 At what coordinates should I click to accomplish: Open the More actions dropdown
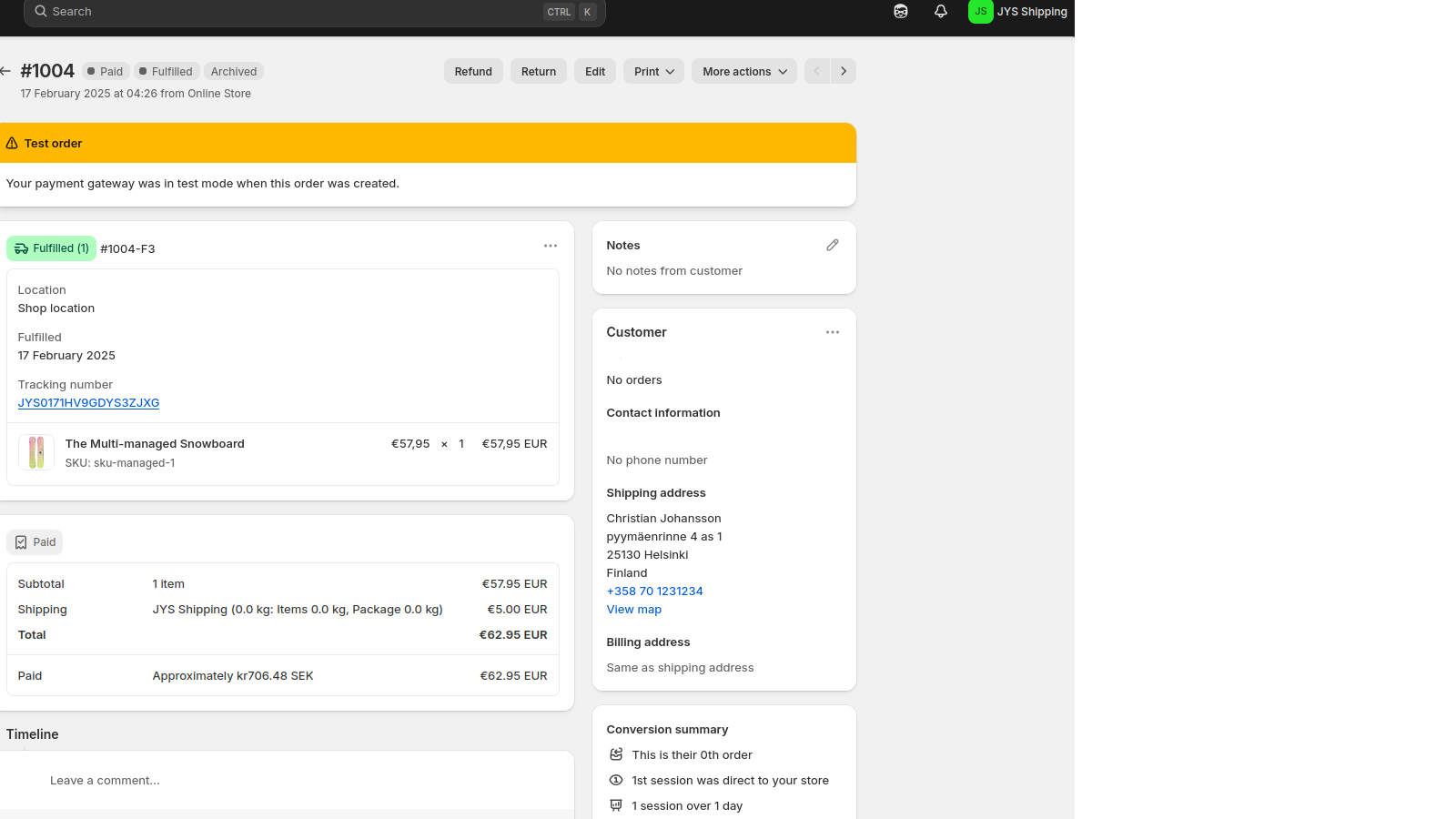point(743,71)
